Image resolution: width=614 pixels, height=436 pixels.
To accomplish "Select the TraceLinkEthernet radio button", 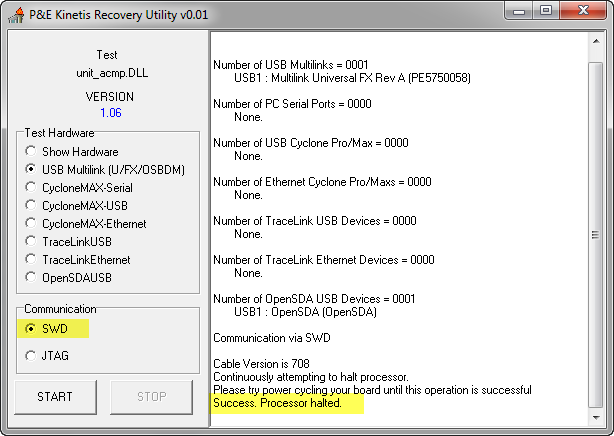I will point(33,260).
